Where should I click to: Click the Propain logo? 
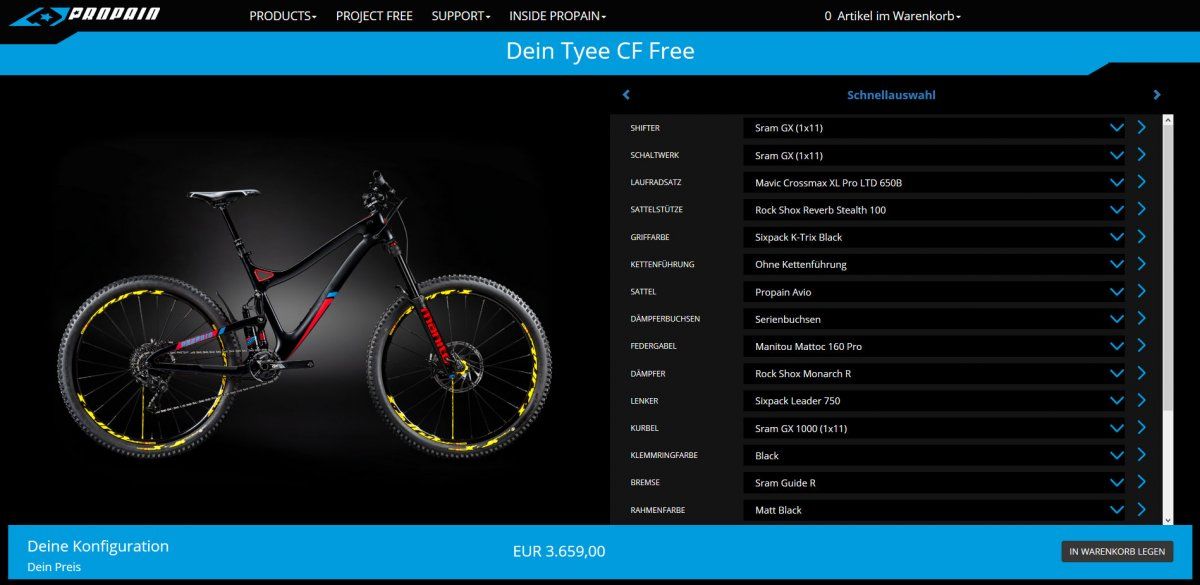(85, 16)
